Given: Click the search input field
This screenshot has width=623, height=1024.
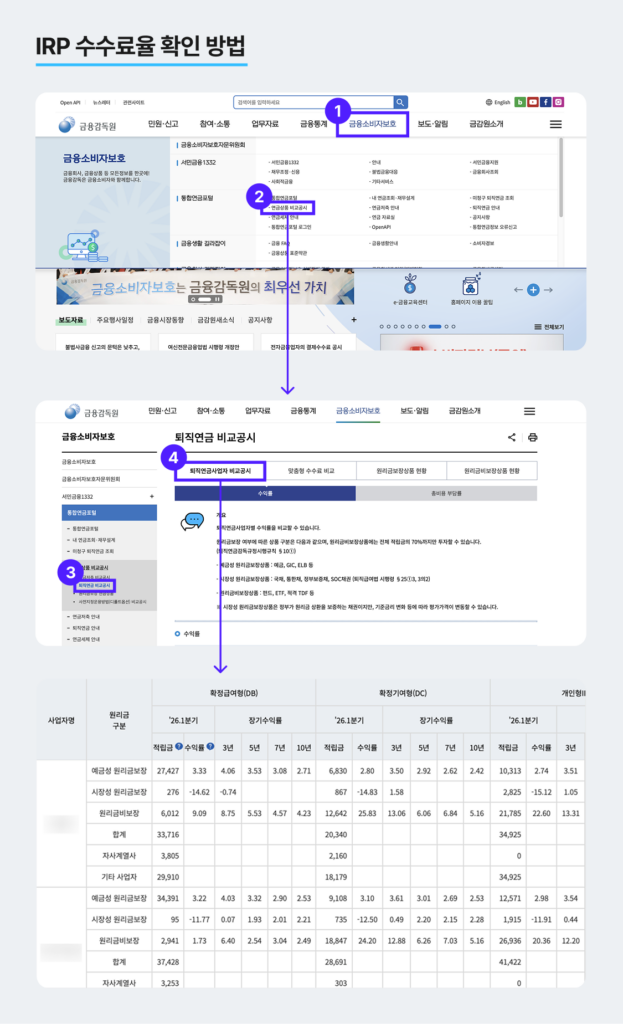Looking at the screenshot, I should [x=313, y=102].
